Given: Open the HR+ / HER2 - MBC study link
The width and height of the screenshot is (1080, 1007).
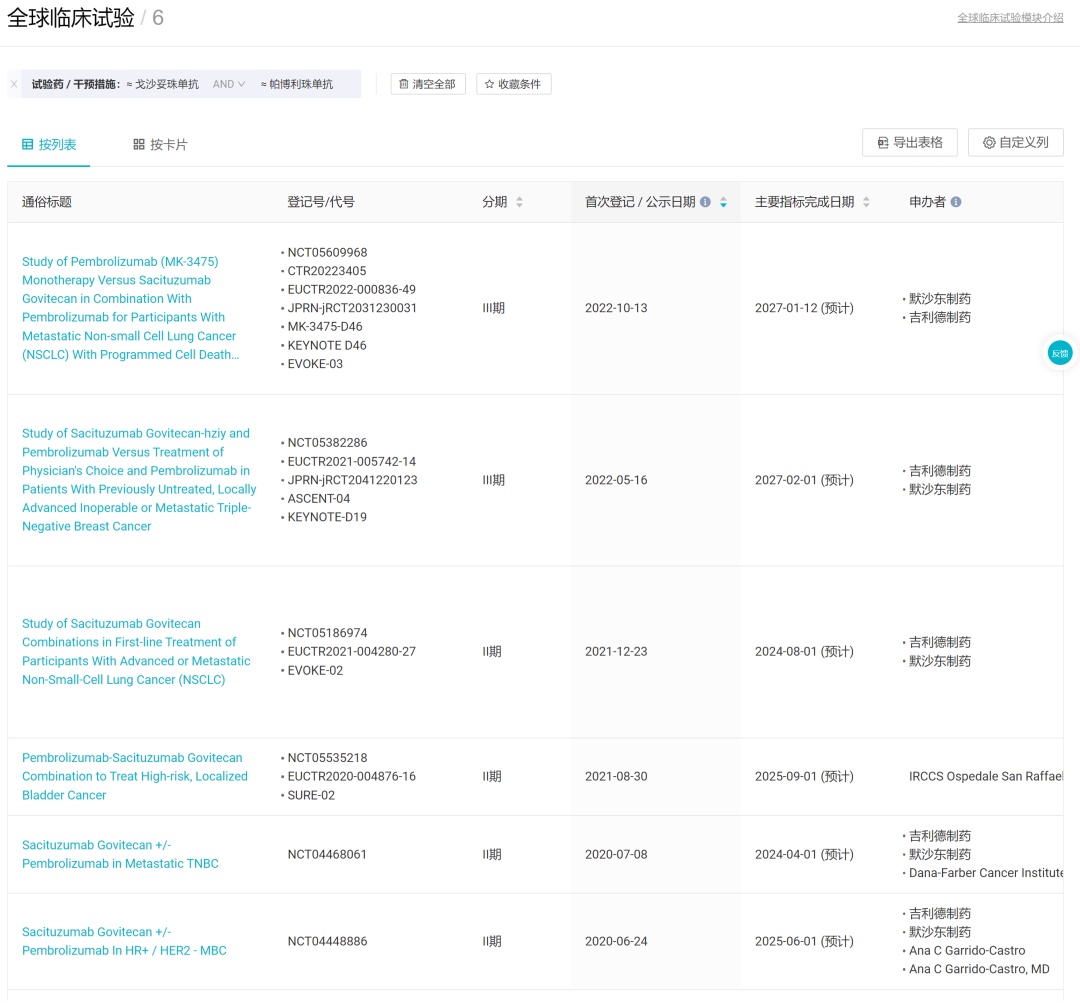Looking at the screenshot, I should tap(124, 941).
